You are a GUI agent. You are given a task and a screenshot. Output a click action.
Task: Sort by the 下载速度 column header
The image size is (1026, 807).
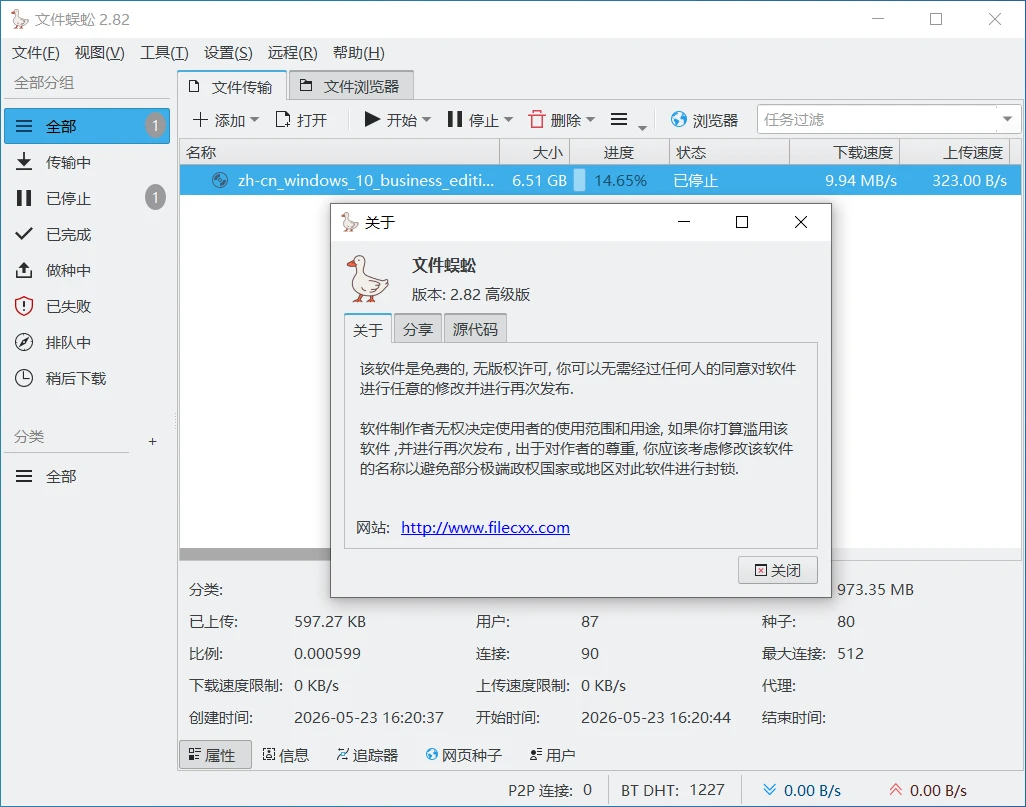pos(845,152)
